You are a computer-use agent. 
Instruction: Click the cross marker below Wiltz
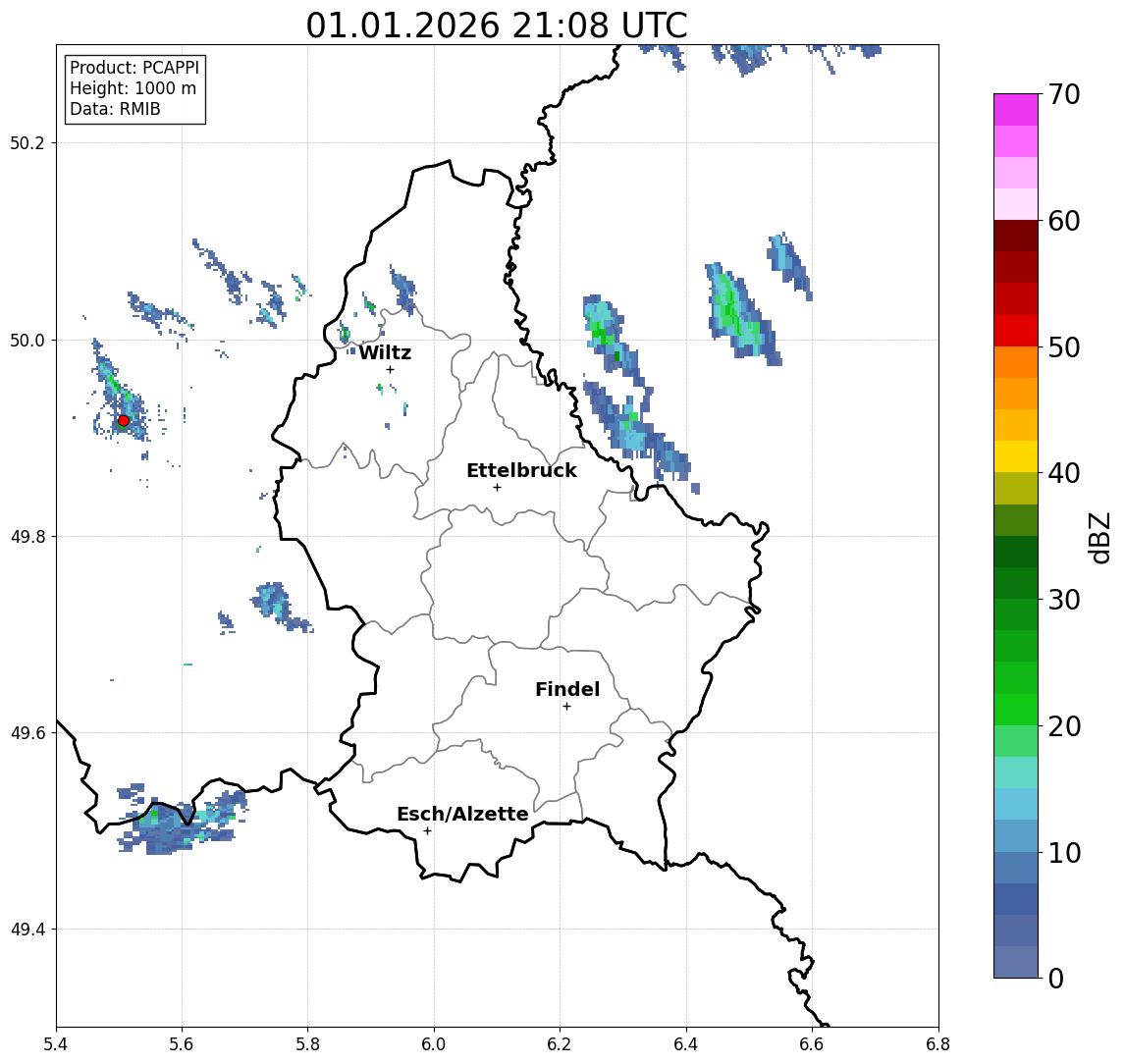tap(390, 369)
